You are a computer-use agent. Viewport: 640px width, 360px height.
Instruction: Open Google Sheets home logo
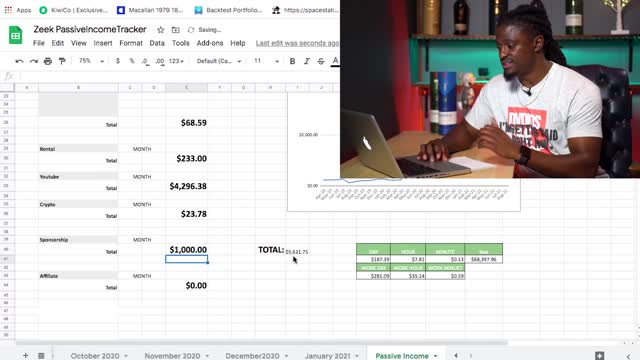(16, 35)
